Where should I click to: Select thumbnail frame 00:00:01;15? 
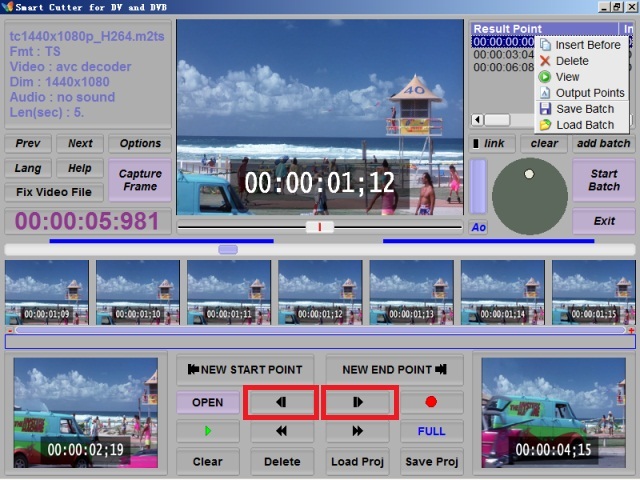tap(594, 293)
